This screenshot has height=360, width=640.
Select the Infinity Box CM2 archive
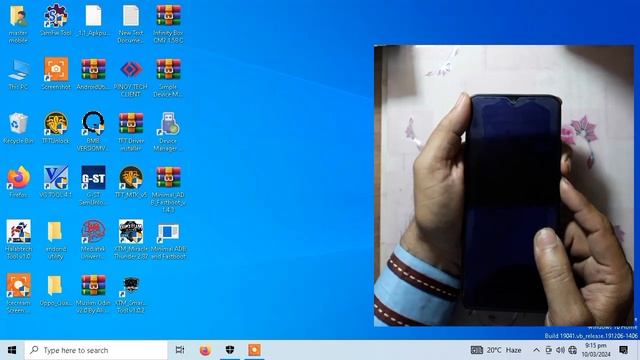tap(168, 24)
